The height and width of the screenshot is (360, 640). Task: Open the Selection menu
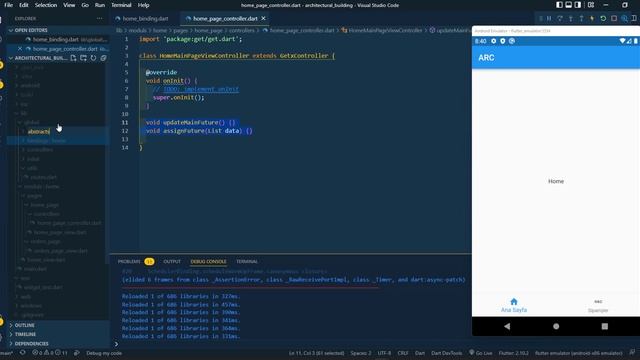(46, 5)
